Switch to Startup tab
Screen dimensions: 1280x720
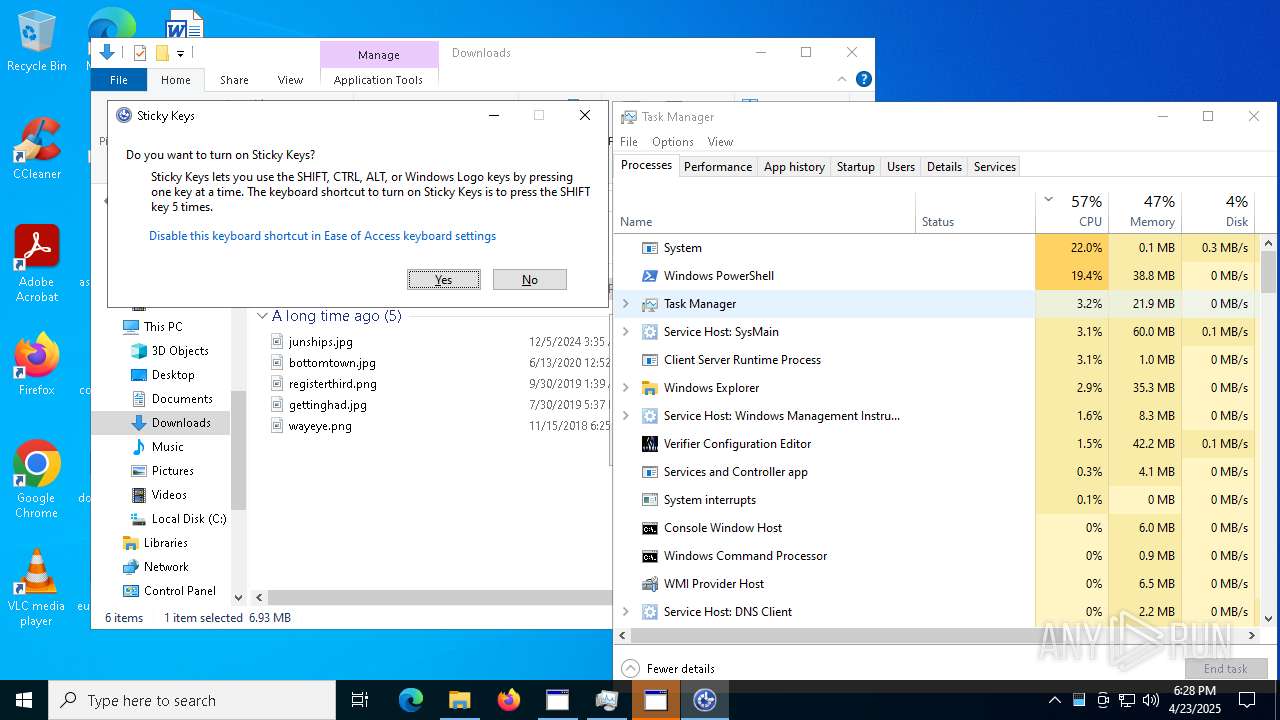(855, 167)
